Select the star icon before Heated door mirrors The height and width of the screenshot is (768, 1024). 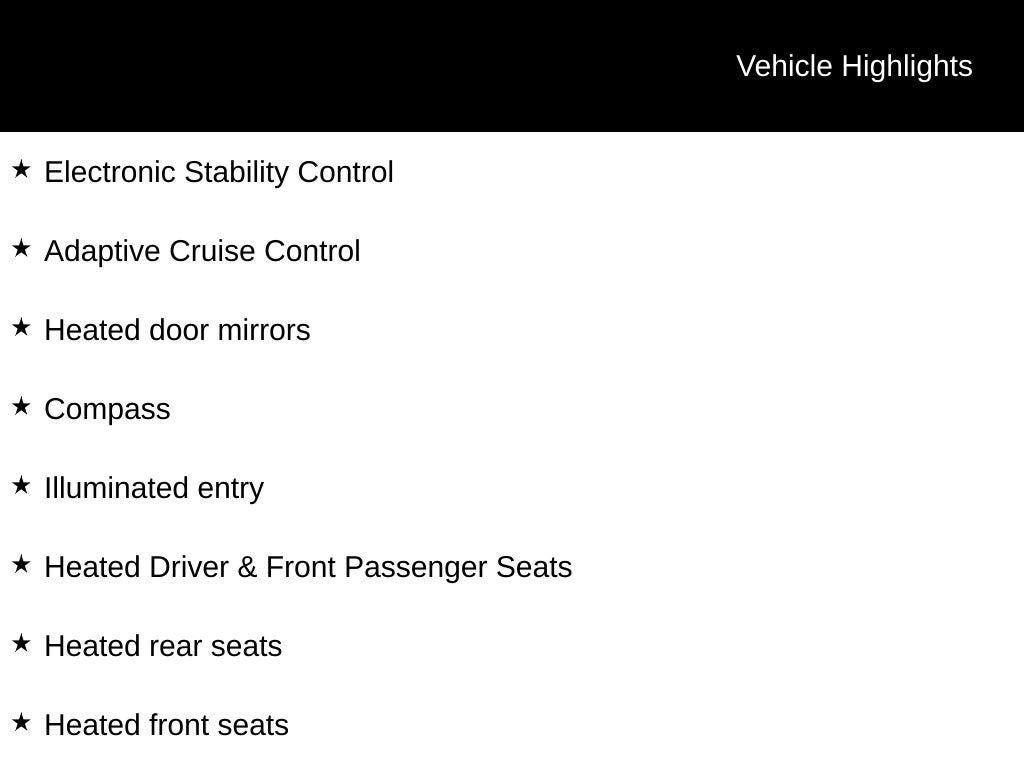coord(21,327)
